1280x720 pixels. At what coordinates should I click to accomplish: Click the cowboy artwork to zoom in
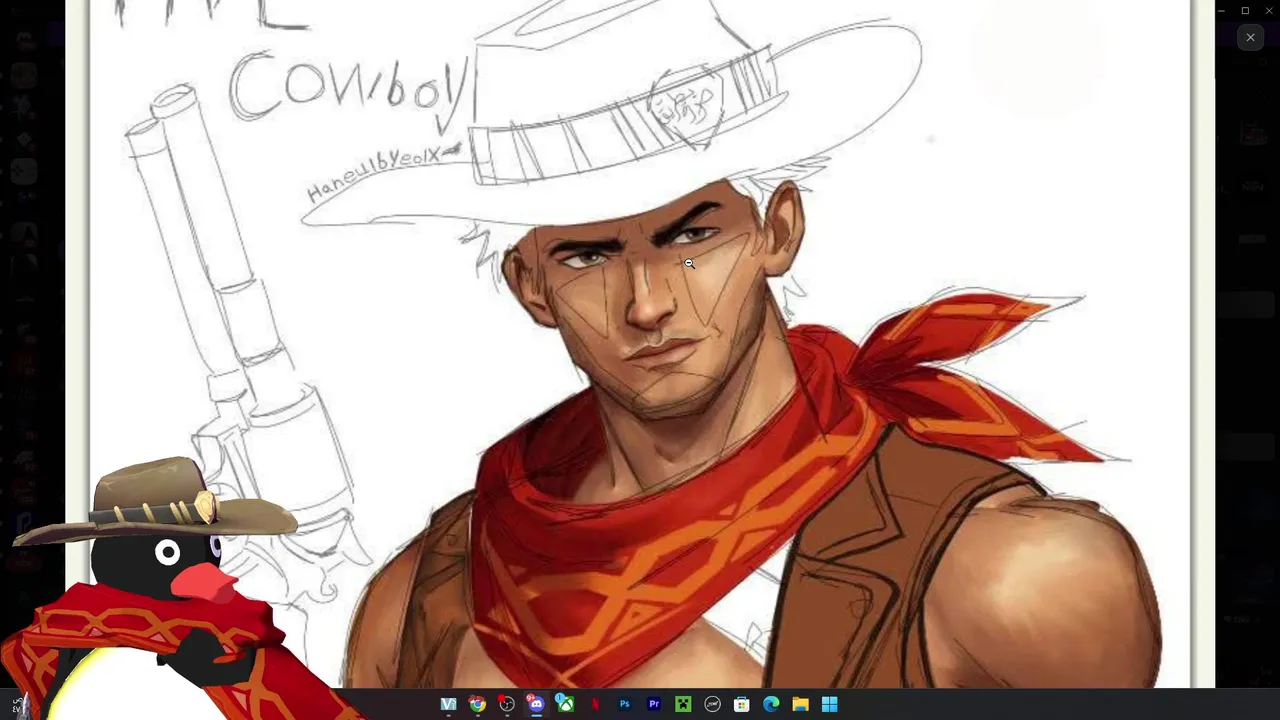pos(640,344)
